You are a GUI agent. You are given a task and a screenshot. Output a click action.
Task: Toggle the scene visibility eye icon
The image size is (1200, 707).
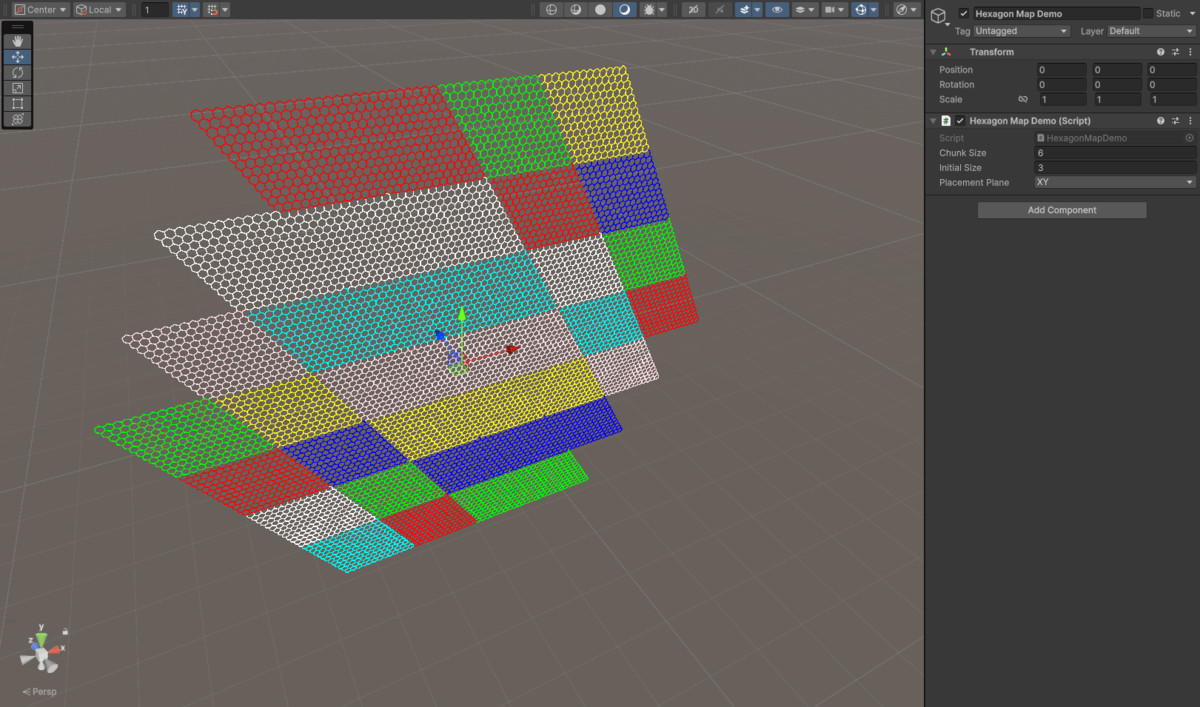[779, 9]
